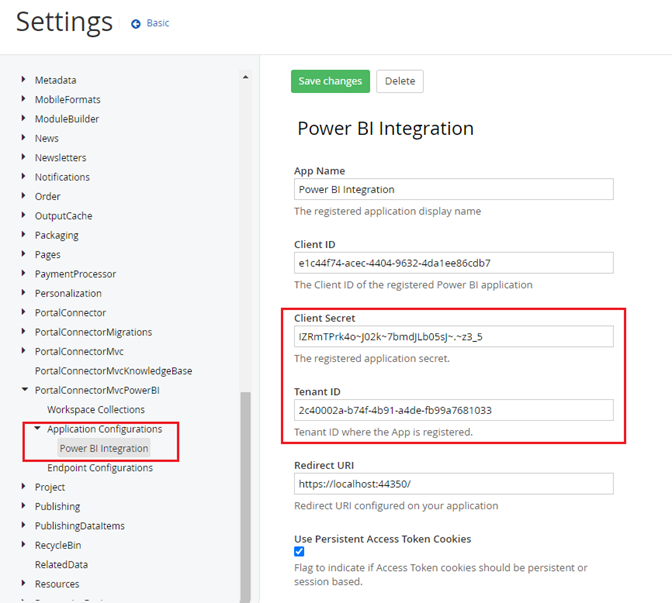The height and width of the screenshot is (603, 672).
Task: Select PaymentProcessor in the settings tree
Action: point(75,274)
